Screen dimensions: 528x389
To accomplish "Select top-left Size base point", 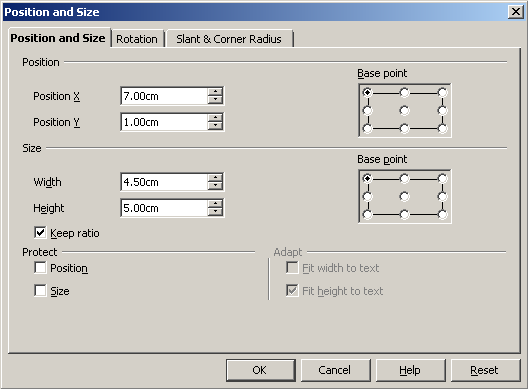I will [x=367, y=178].
